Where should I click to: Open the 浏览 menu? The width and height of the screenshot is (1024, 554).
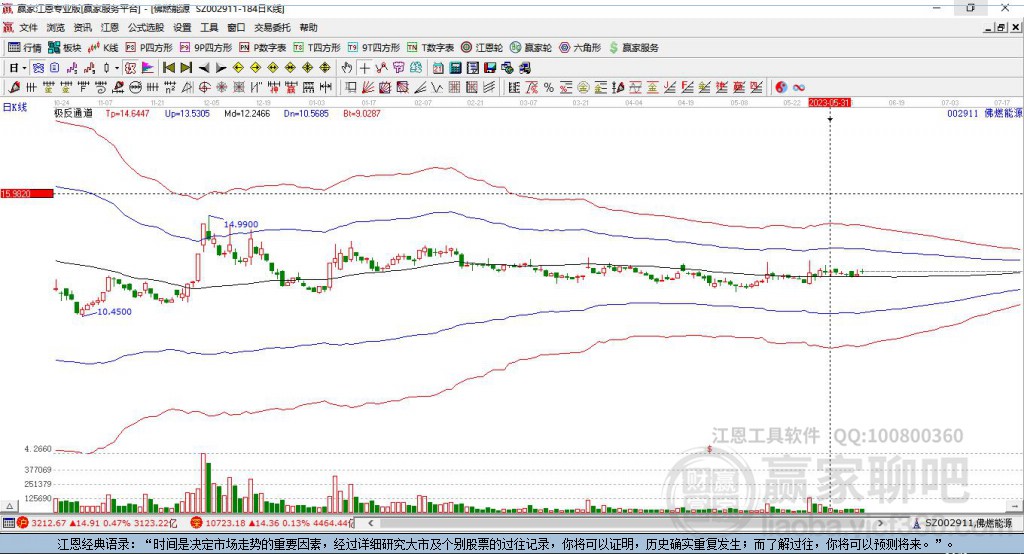(x=56, y=27)
